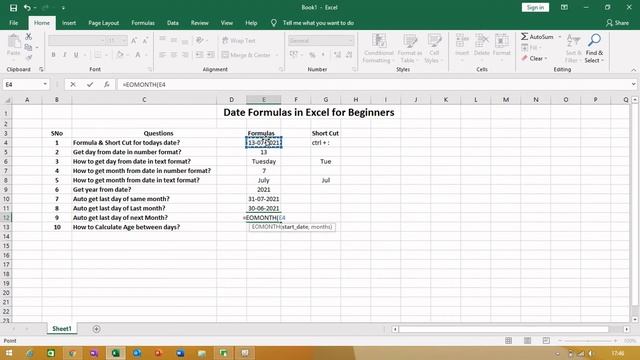The width and height of the screenshot is (640, 360).
Task: Switch to the Insert tab
Action: 69,23
